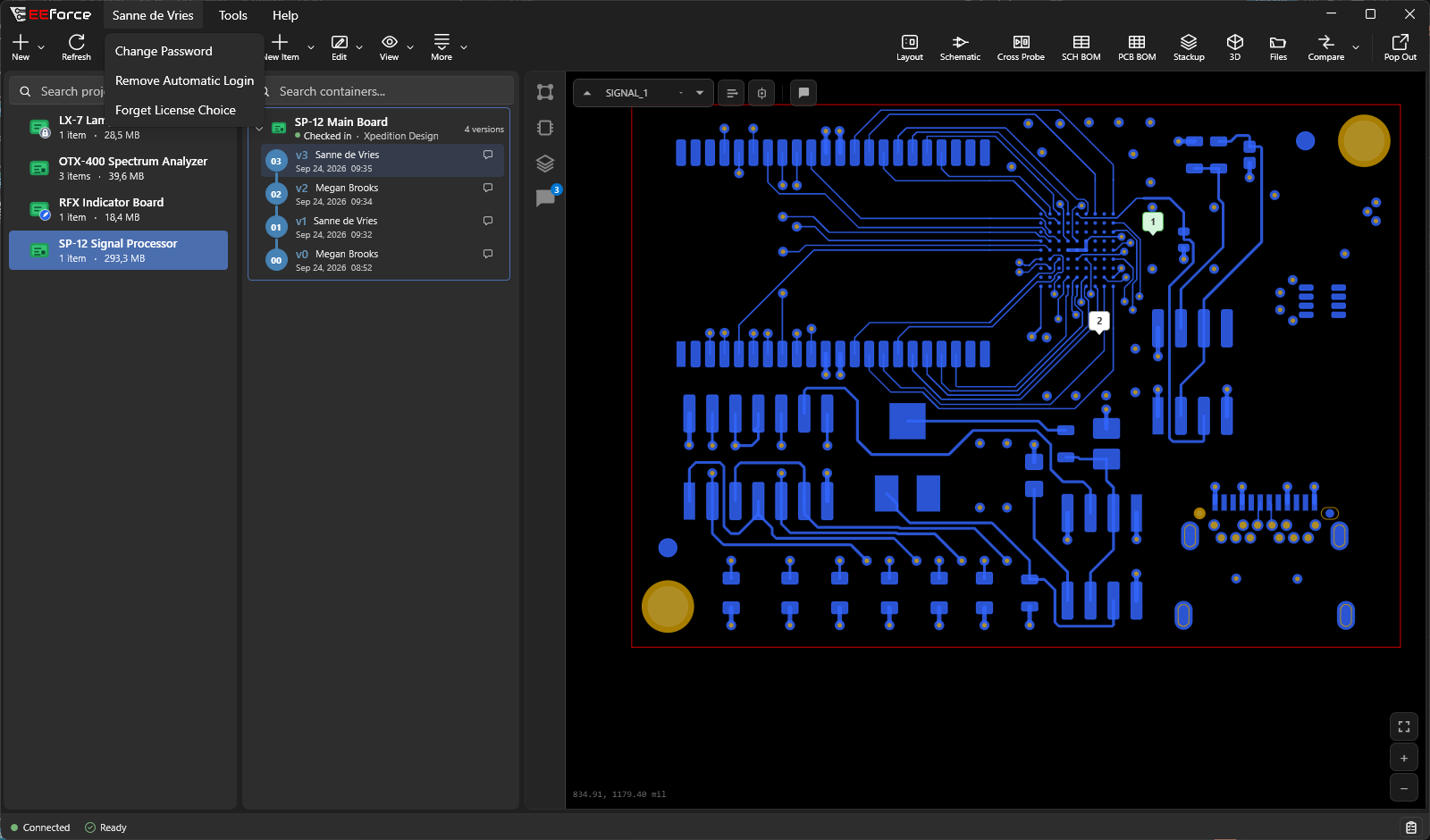
Task: Pop Out the viewer window
Action: 1400,47
